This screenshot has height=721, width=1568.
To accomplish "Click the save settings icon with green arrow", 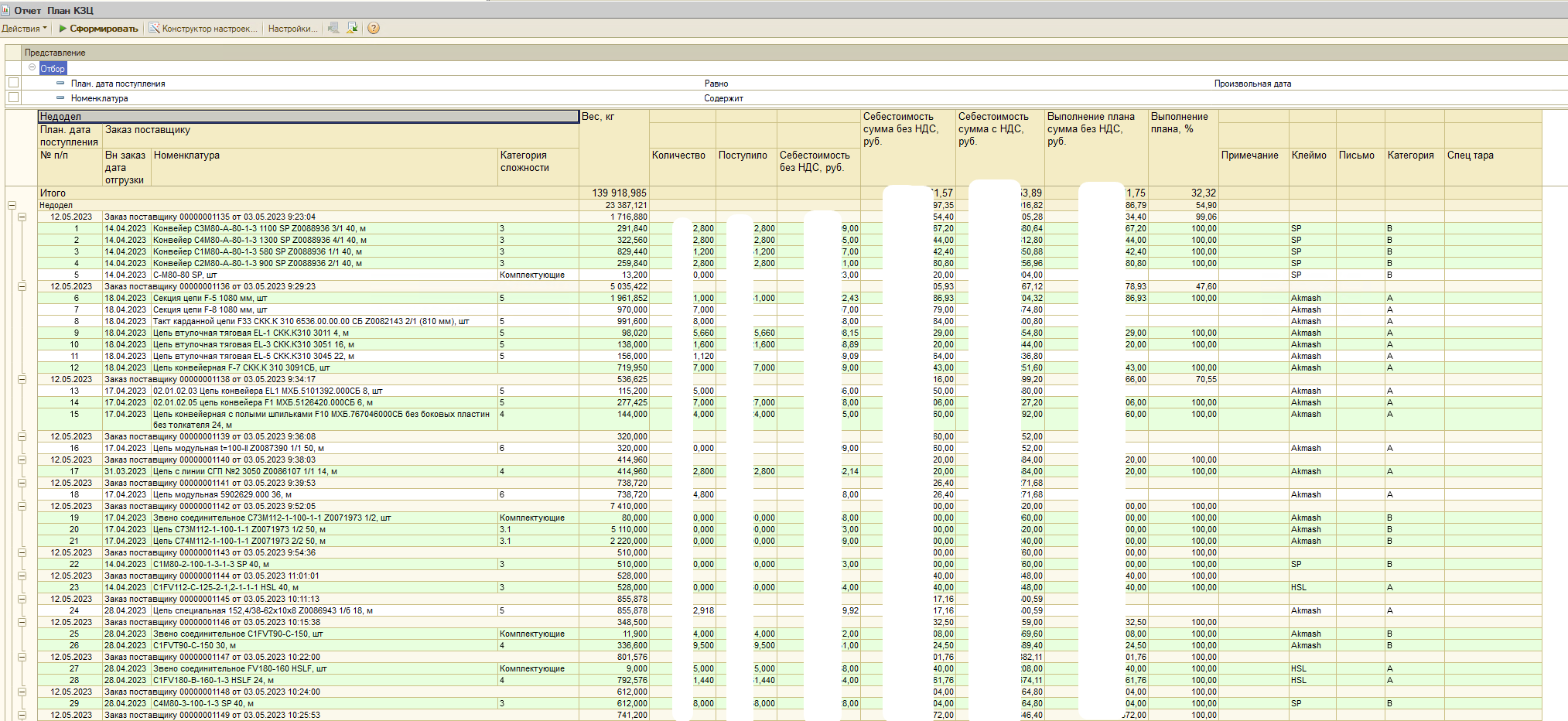I will [x=352, y=28].
